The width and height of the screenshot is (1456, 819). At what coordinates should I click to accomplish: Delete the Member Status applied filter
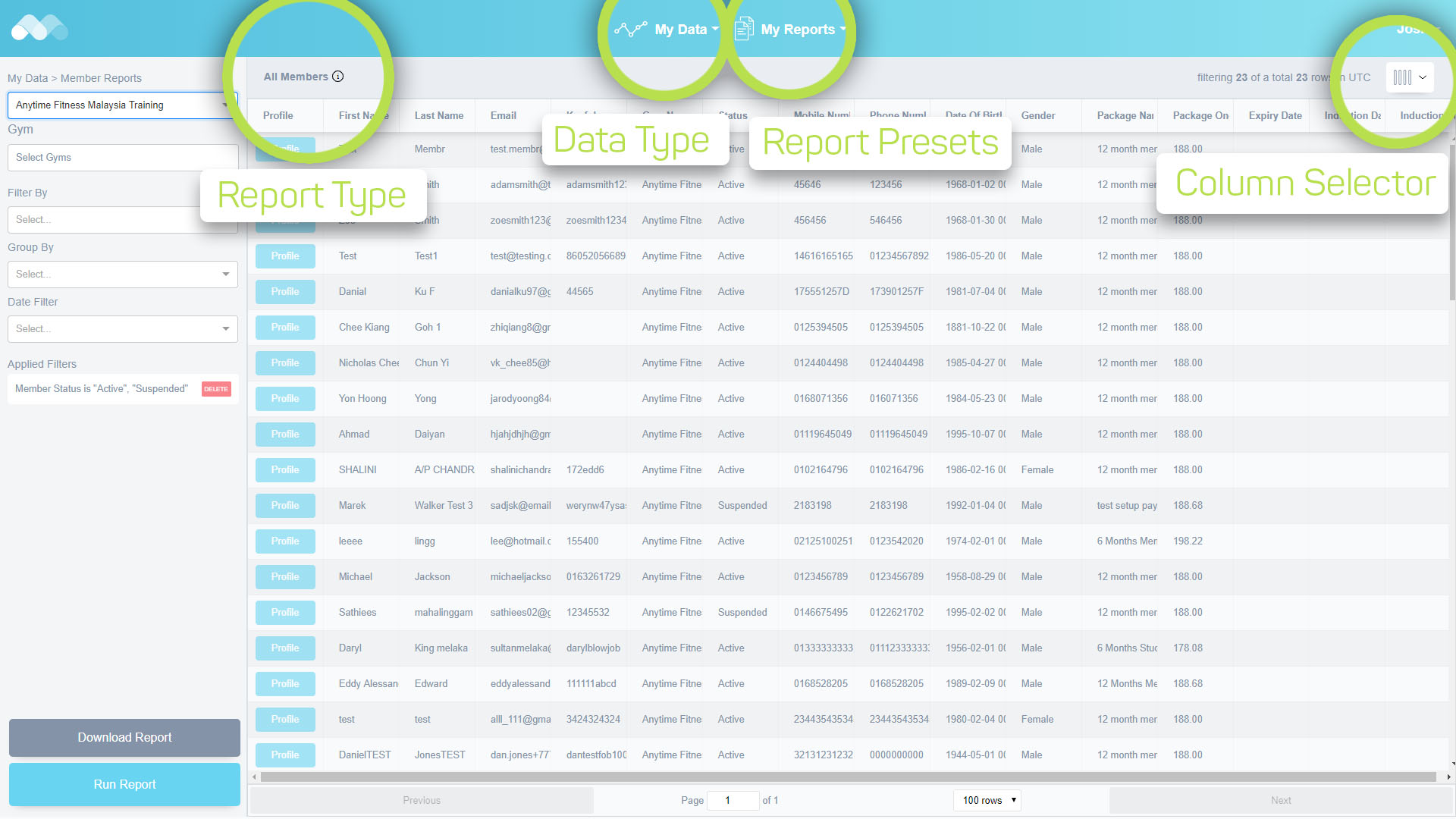(x=216, y=389)
